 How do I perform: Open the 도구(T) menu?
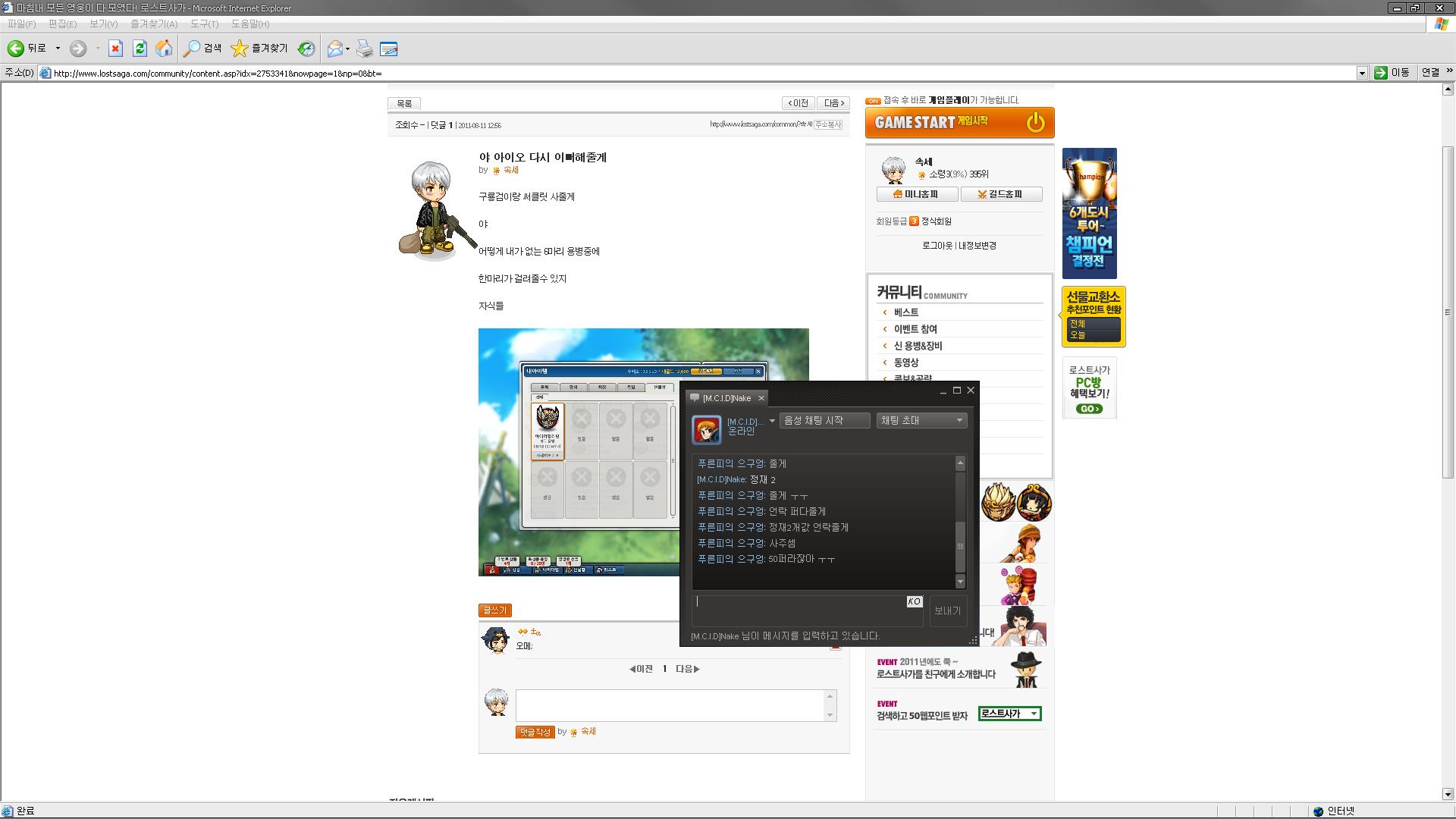tap(204, 24)
